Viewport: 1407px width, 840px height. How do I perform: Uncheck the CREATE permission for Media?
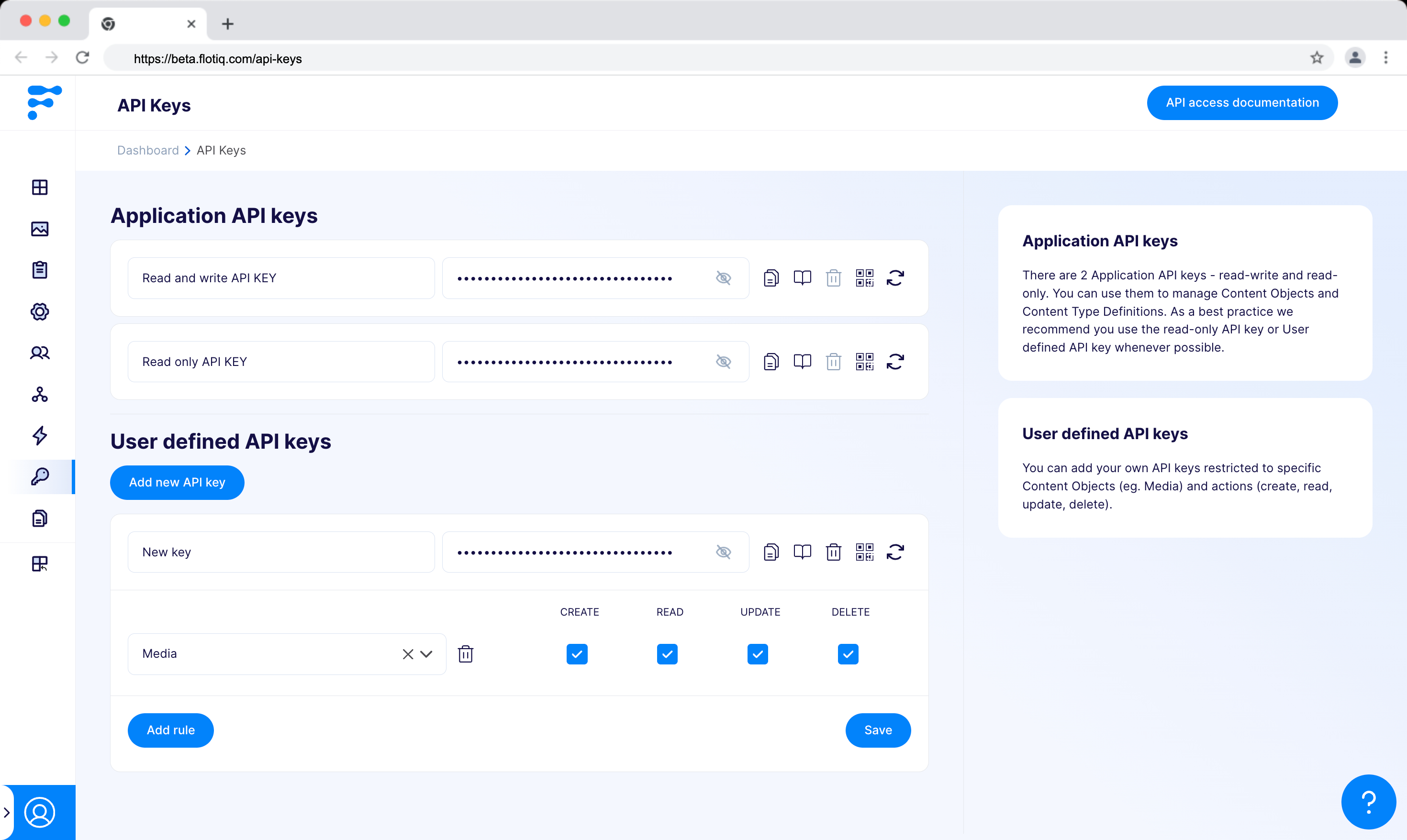[576, 654]
